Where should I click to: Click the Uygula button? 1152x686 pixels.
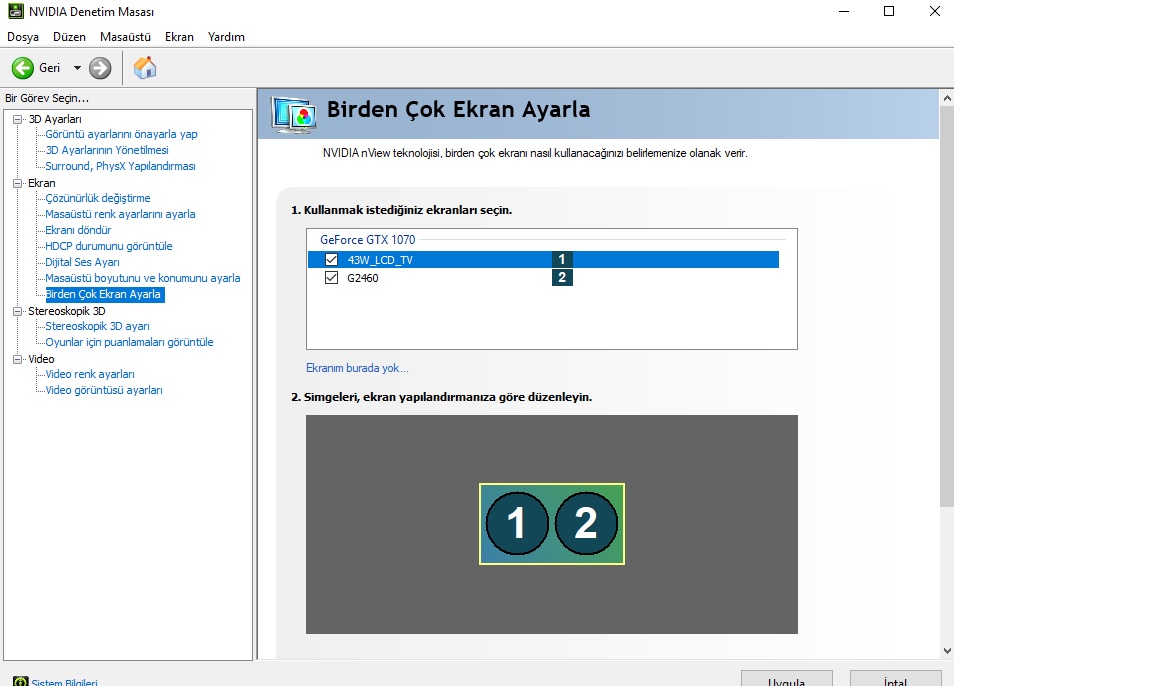coord(786,679)
